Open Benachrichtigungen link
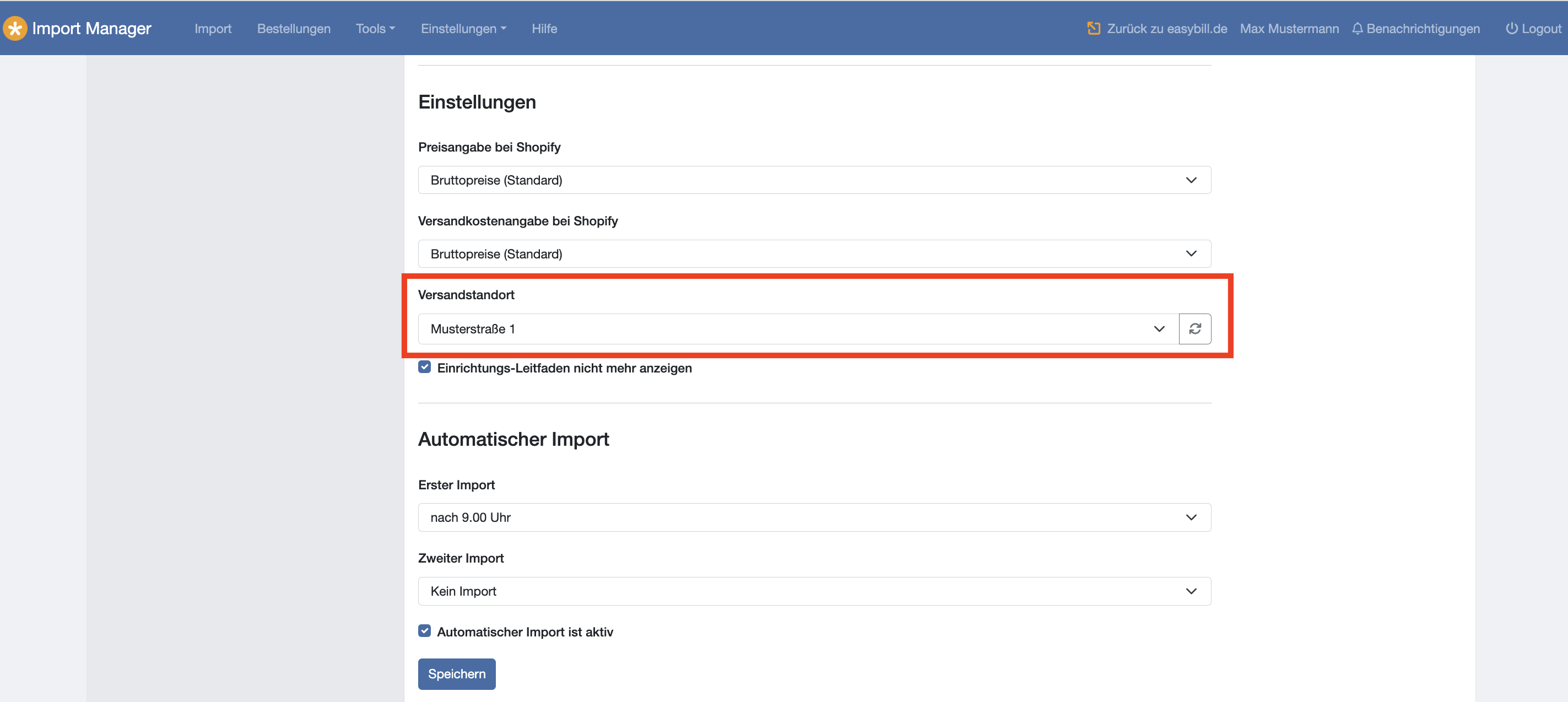Viewport: 1568px width, 702px height. [1423, 29]
